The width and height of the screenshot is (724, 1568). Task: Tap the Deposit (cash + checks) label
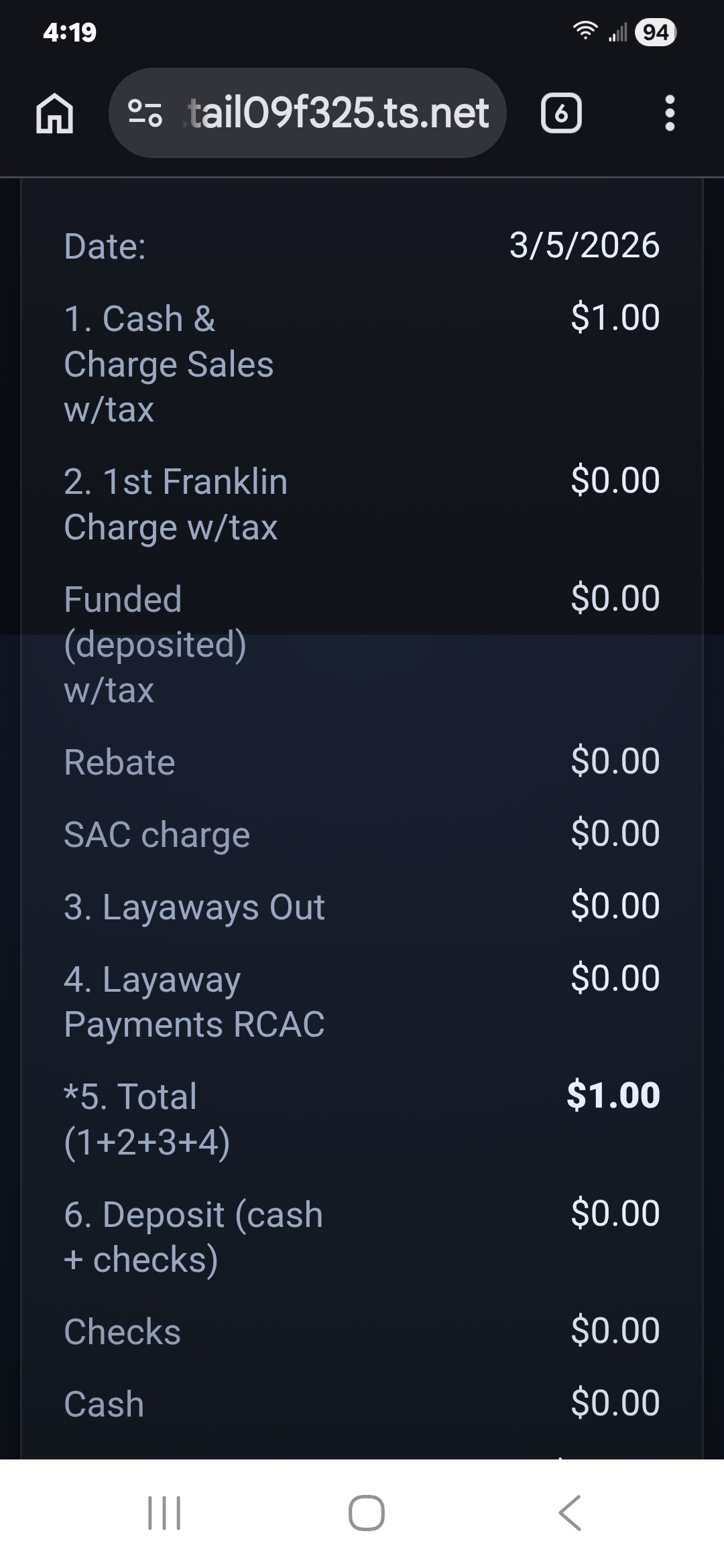point(193,1237)
